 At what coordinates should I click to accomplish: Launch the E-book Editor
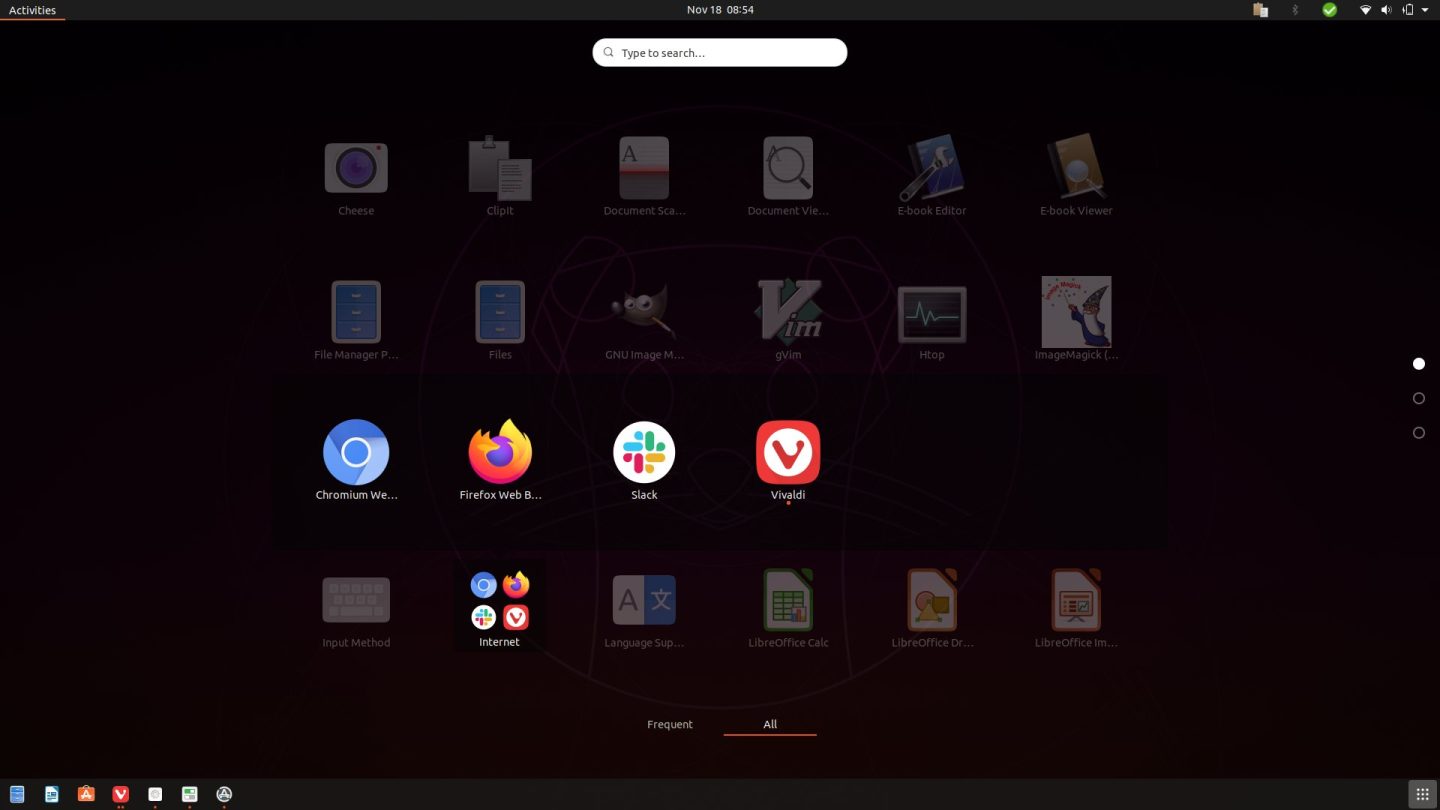tap(932, 168)
